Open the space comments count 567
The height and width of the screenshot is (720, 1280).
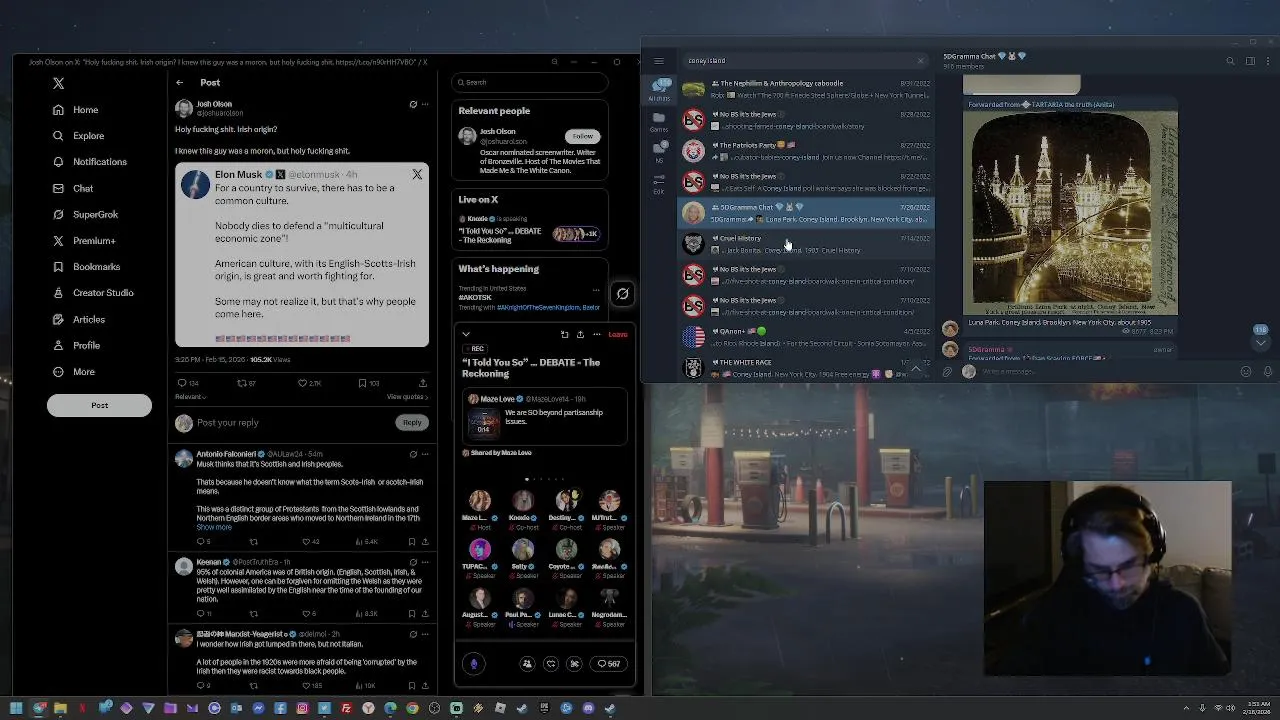point(609,664)
